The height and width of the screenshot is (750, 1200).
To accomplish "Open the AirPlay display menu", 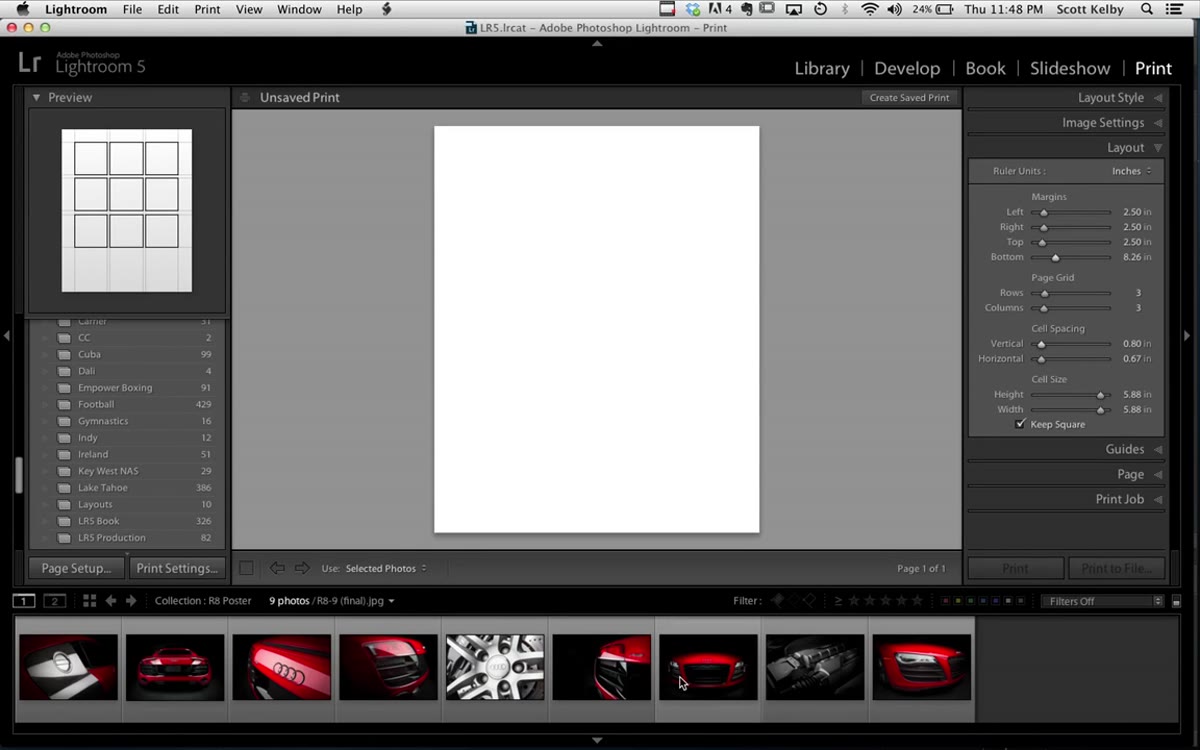I will (x=794, y=9).
